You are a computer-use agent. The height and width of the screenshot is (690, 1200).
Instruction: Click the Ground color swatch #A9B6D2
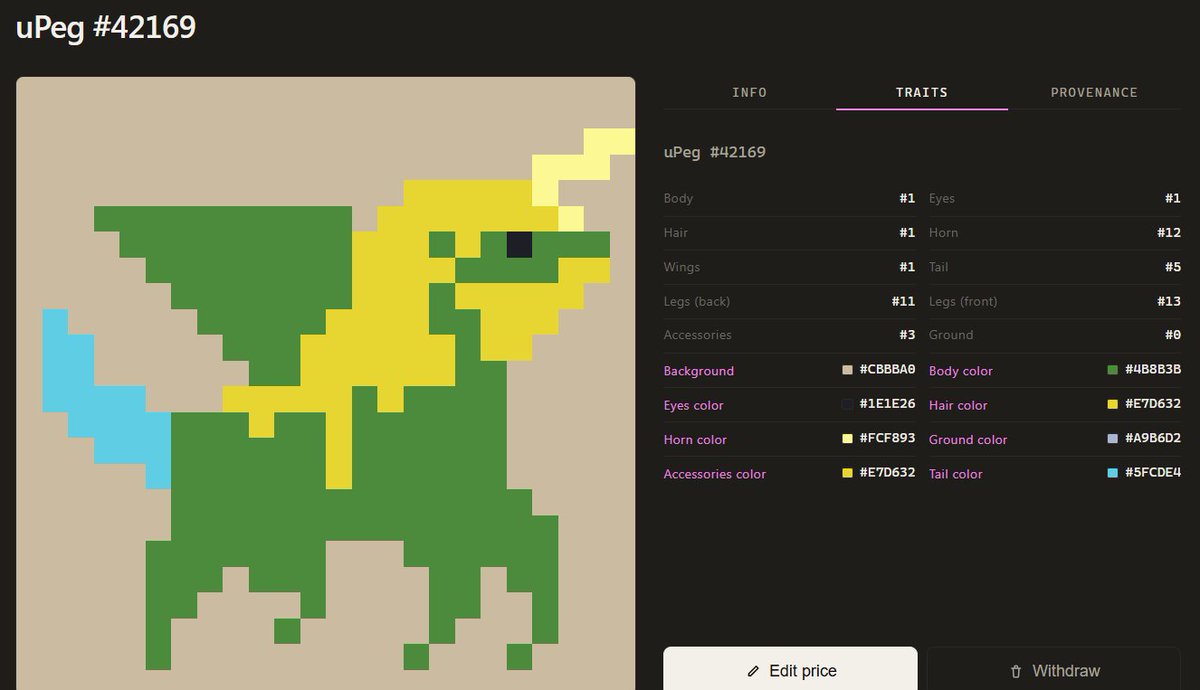point(1113,438)
